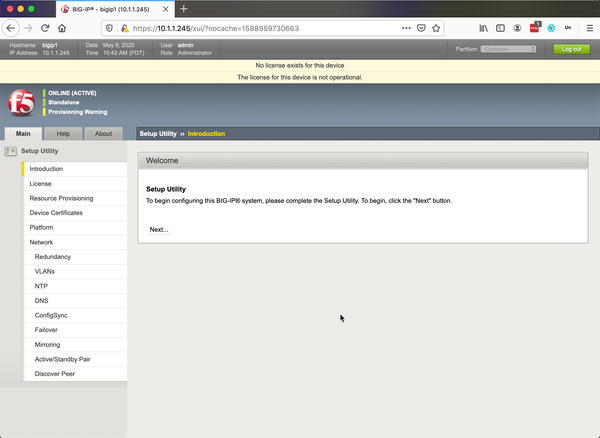
Task: Click the Un extension icon
Action: point(568,28)
